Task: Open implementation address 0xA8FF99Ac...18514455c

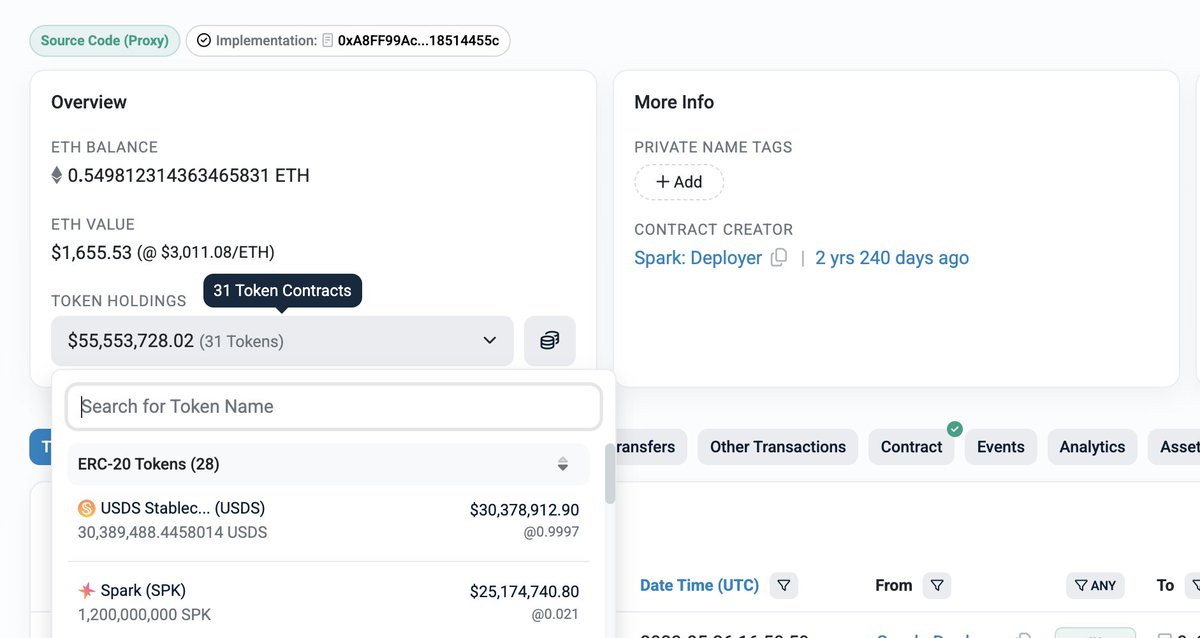Action: pyautogui.click(x=418, y=41)
